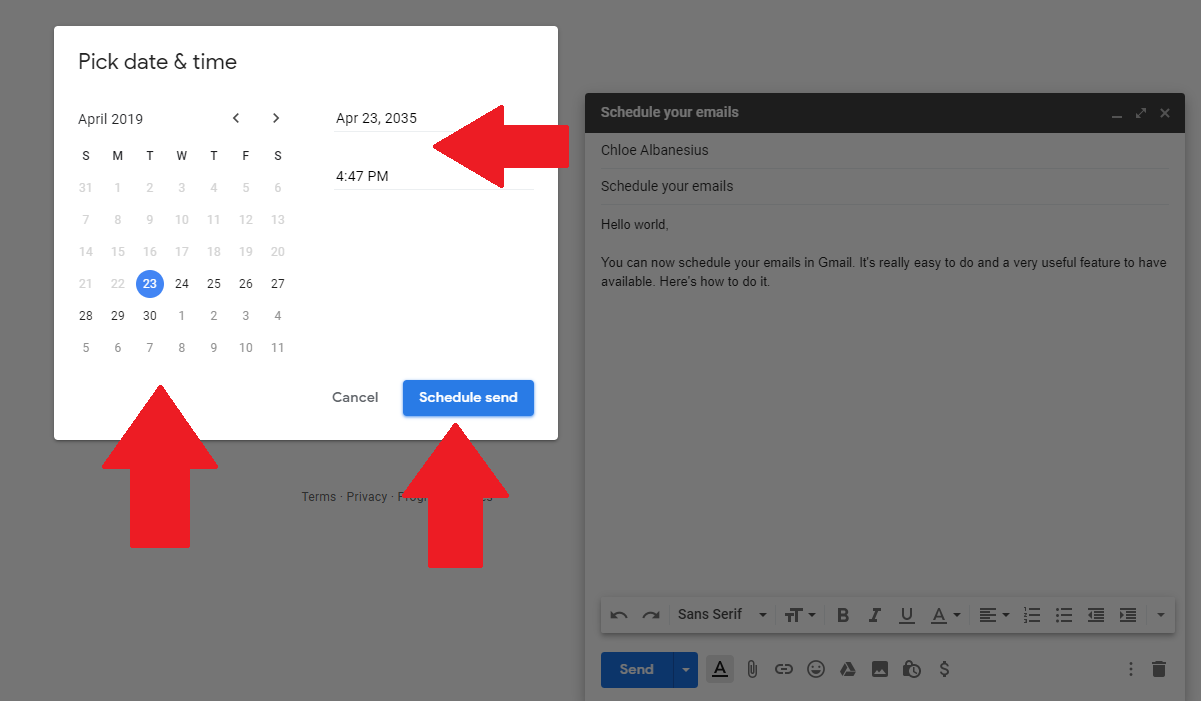
Task: Insert a bulleted list
Action: click(x=1064, y=615)
